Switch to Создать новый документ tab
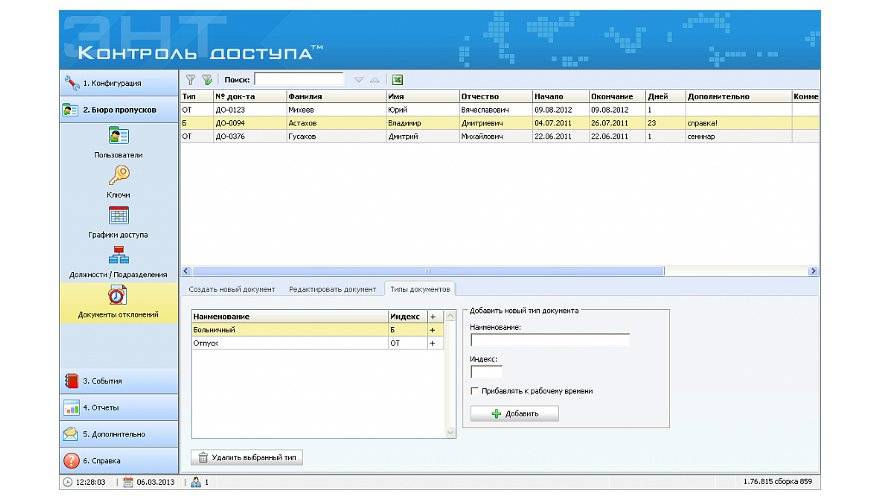The width and height of the screenshot is (880, 500). [x=232, y=289]
